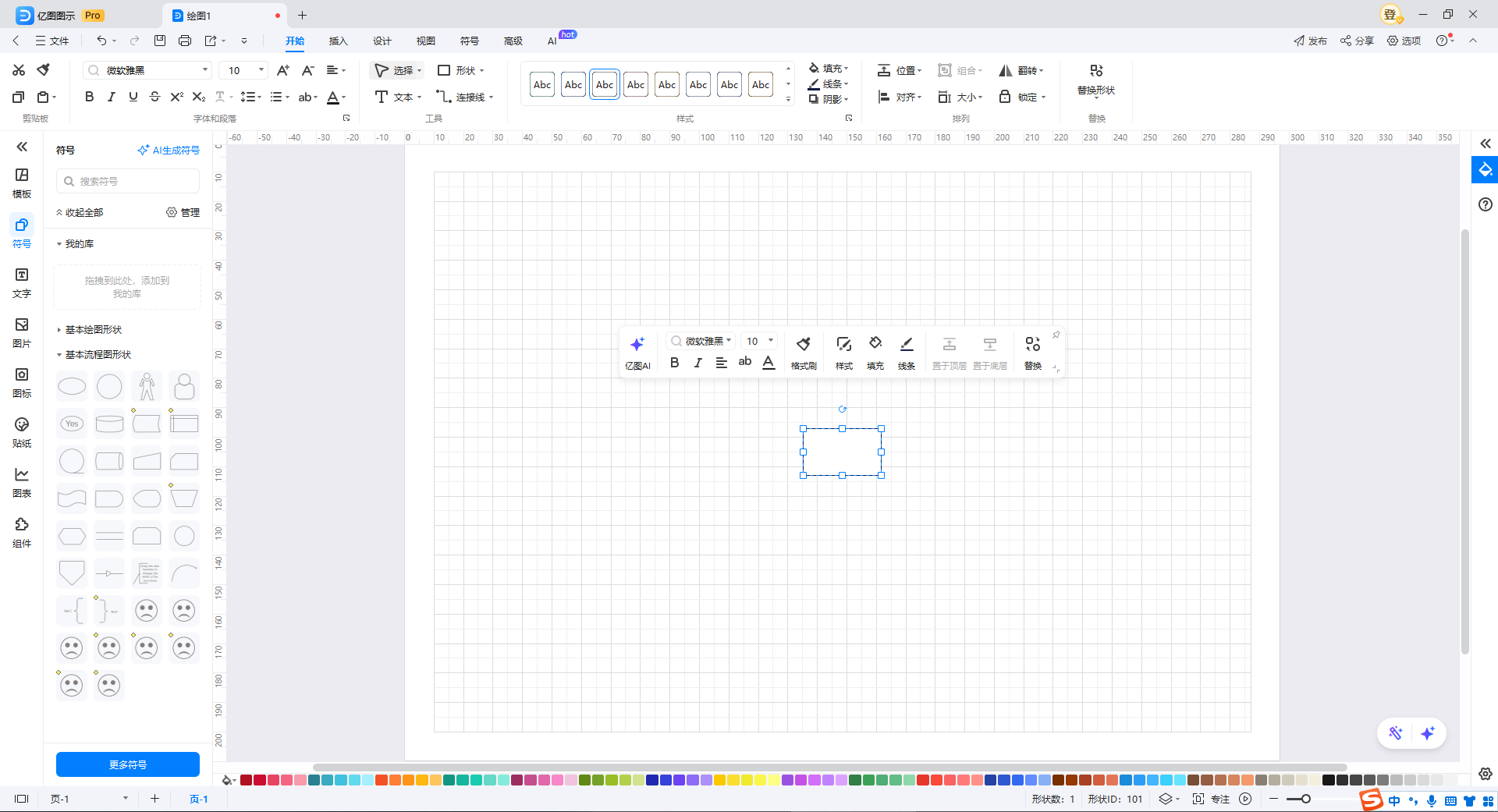Image resolution: width=1498 pixels, height=812 pixels.
Task: Pick the black swatch in color bar
Action: pyautogui.click(x=1329, y=780)
